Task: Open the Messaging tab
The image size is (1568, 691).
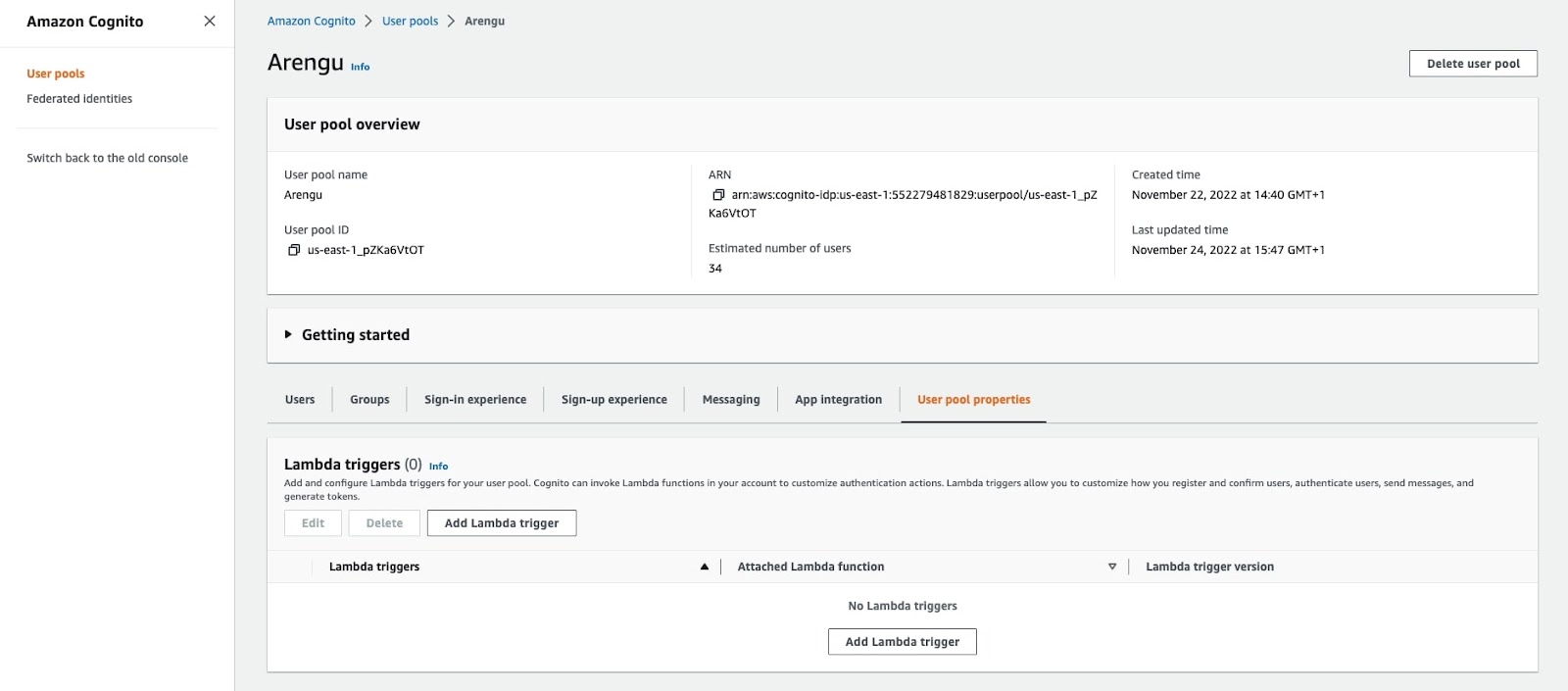Action: (x=731, y=400)
